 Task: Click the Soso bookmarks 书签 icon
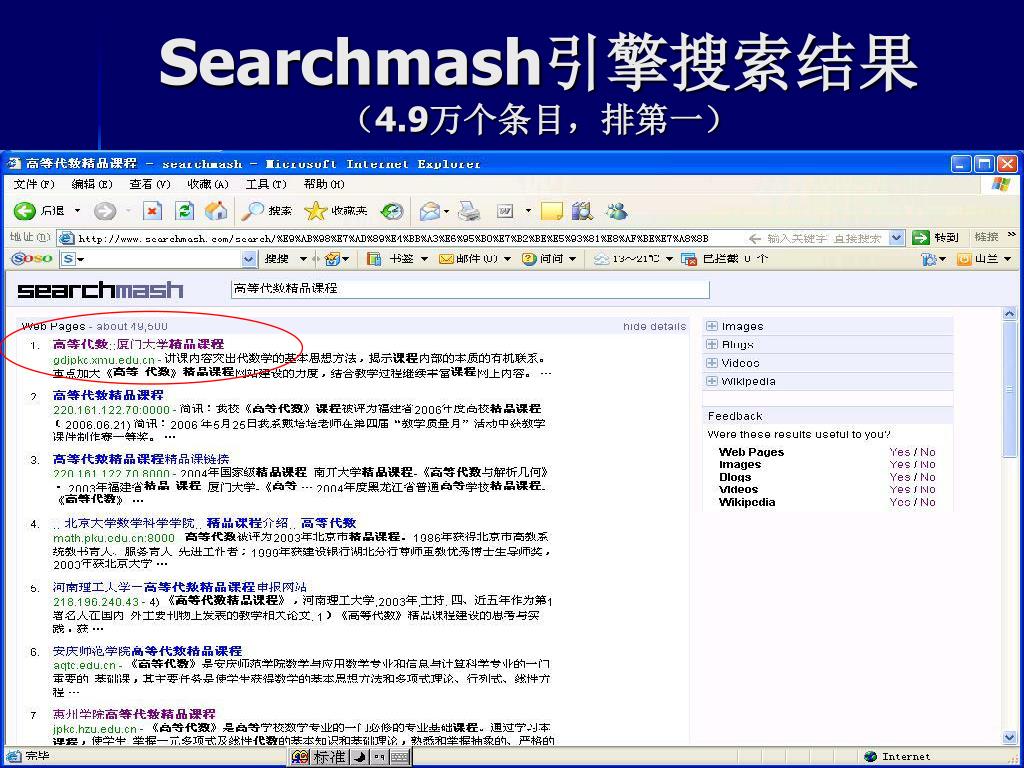point(374,259)
